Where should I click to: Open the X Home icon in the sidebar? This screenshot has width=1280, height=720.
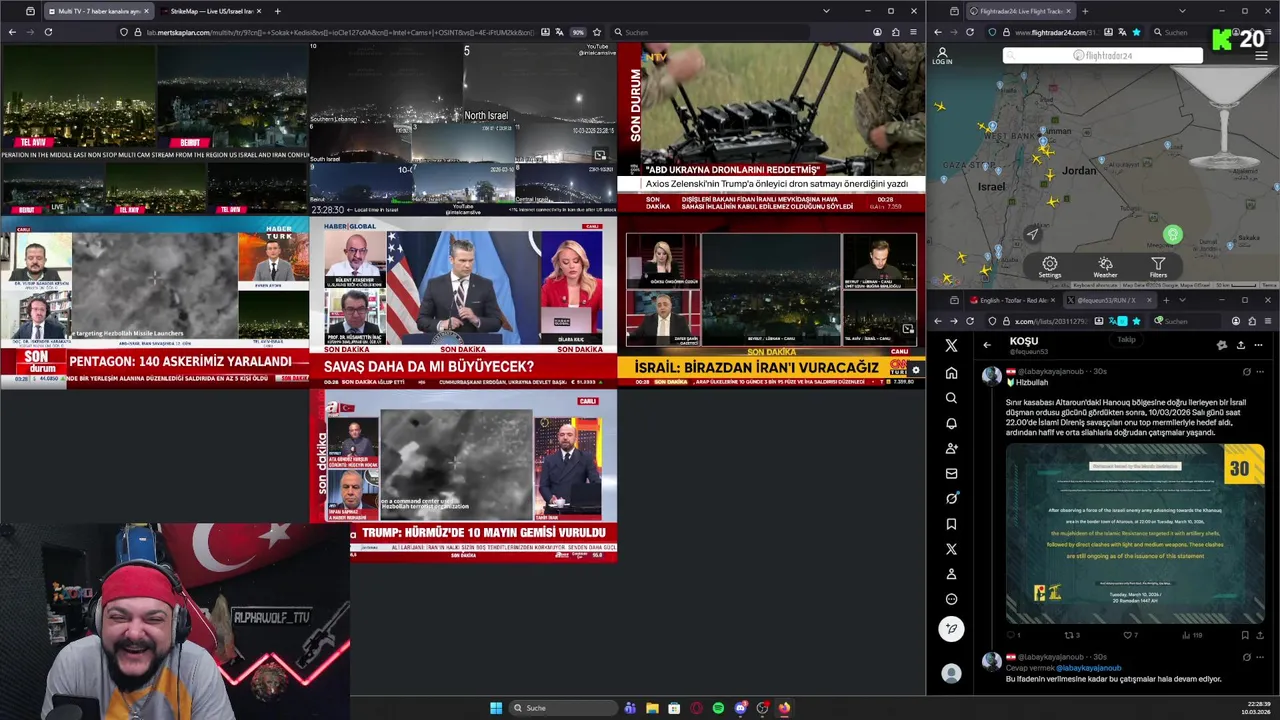pos(951,373)
